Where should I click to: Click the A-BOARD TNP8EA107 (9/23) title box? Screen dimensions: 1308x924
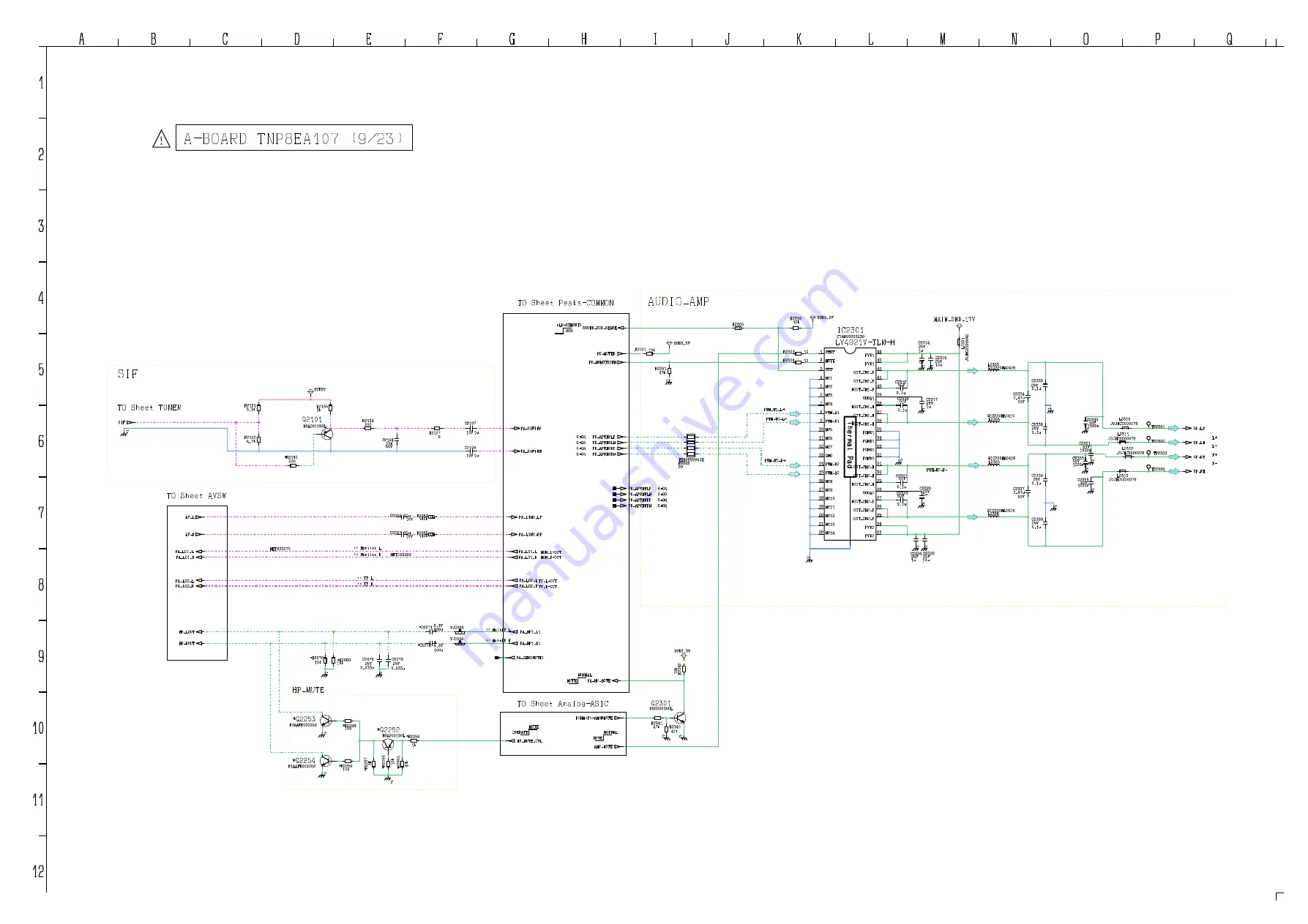tap(294, 138)
